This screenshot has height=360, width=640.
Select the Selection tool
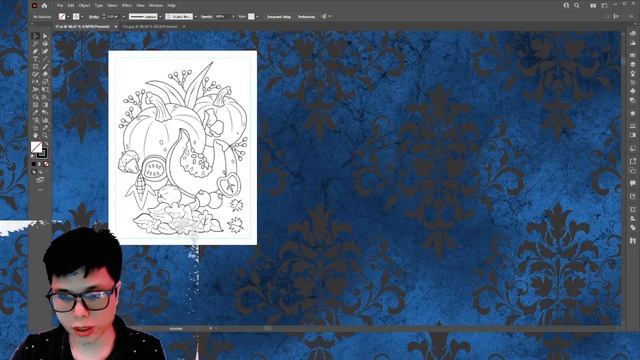point(36,36)
